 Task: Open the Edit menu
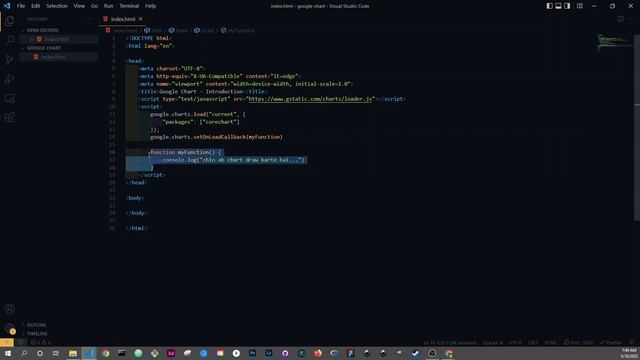coord(36,6)
